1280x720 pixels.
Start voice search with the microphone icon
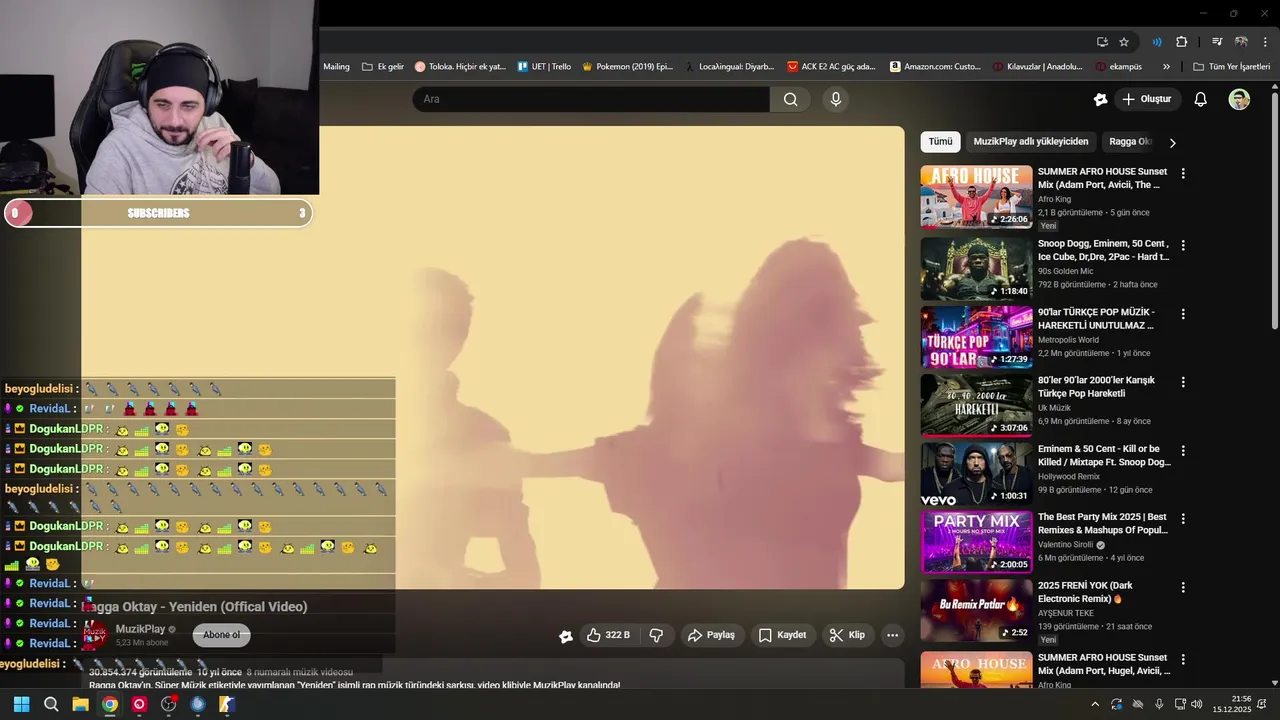(836, 99)
